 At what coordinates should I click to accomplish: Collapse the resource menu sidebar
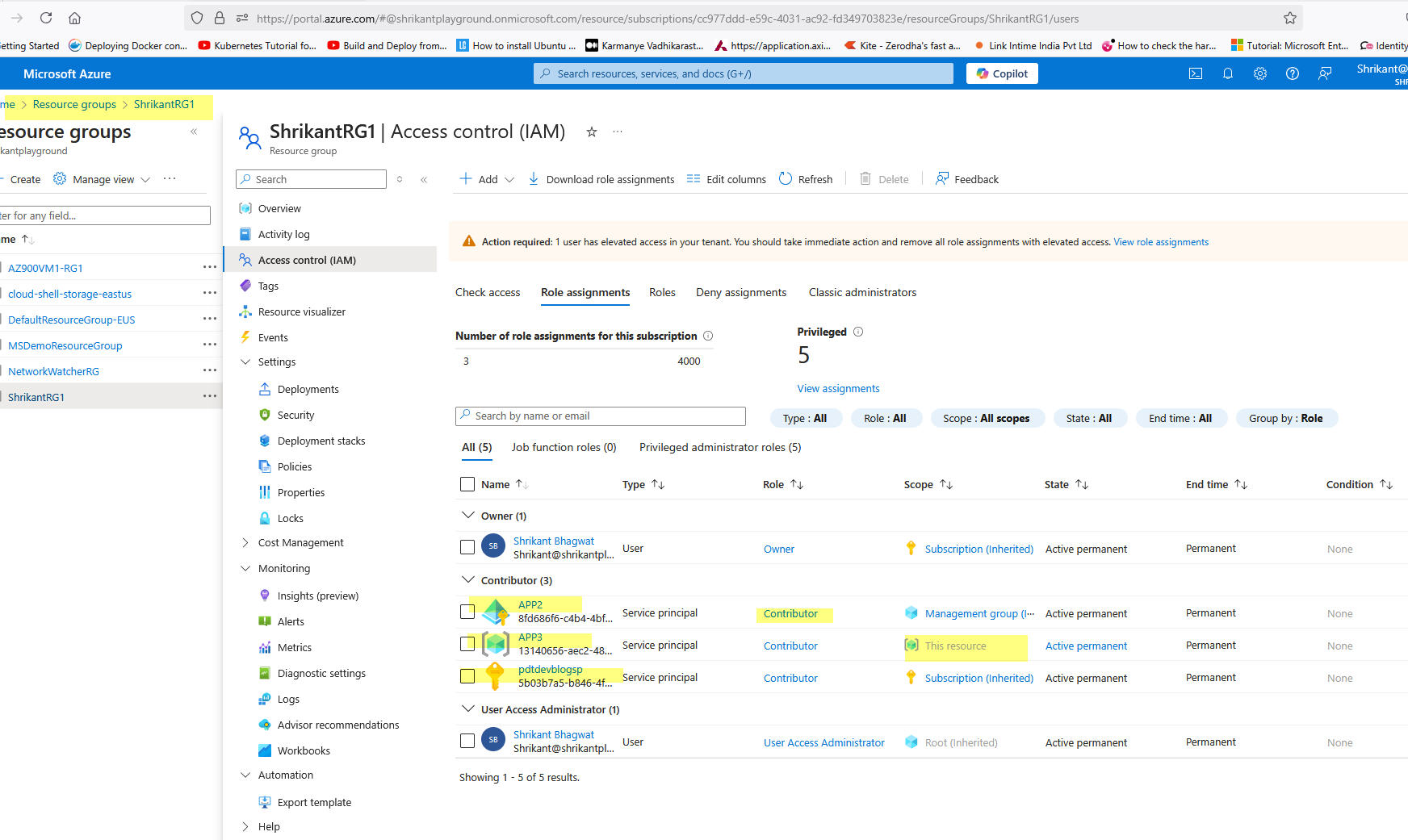[x=424, y=180]
